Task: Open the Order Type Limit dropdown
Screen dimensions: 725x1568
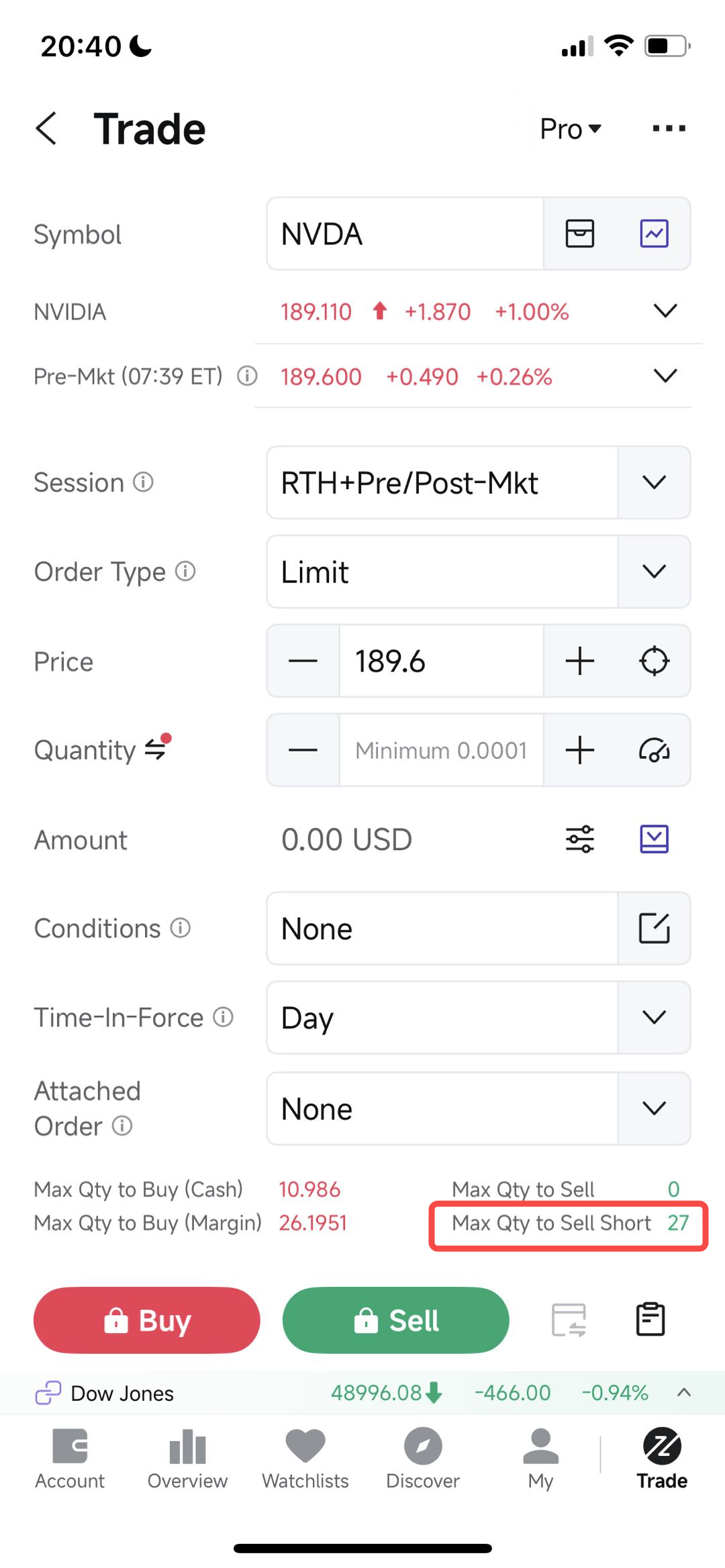Action: [654, 572]
